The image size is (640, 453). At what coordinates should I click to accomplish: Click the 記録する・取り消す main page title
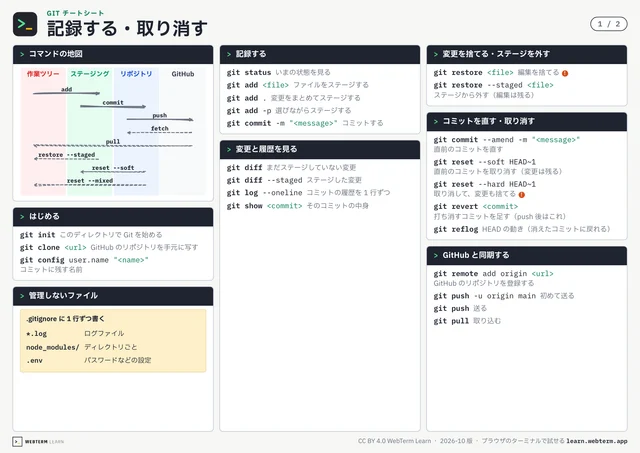coord(127,29)
